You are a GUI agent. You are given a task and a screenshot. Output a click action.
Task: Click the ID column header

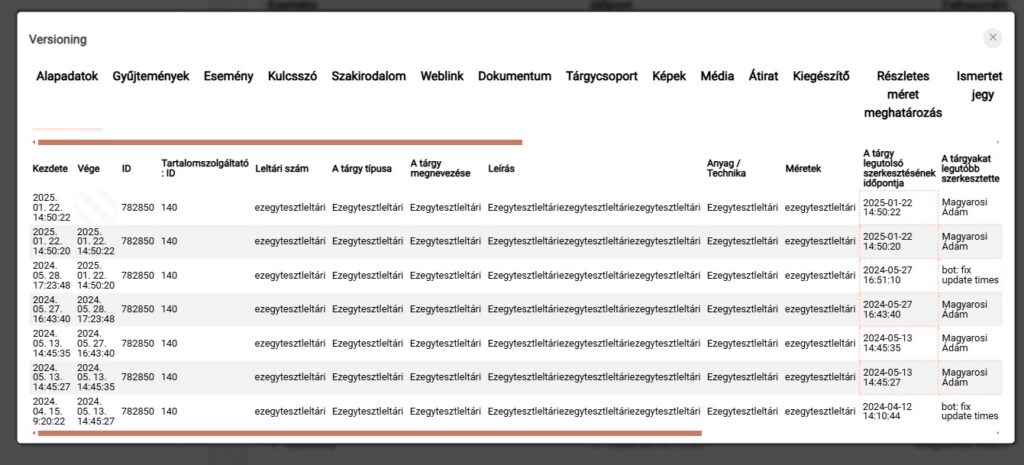(x=126, y=168)
